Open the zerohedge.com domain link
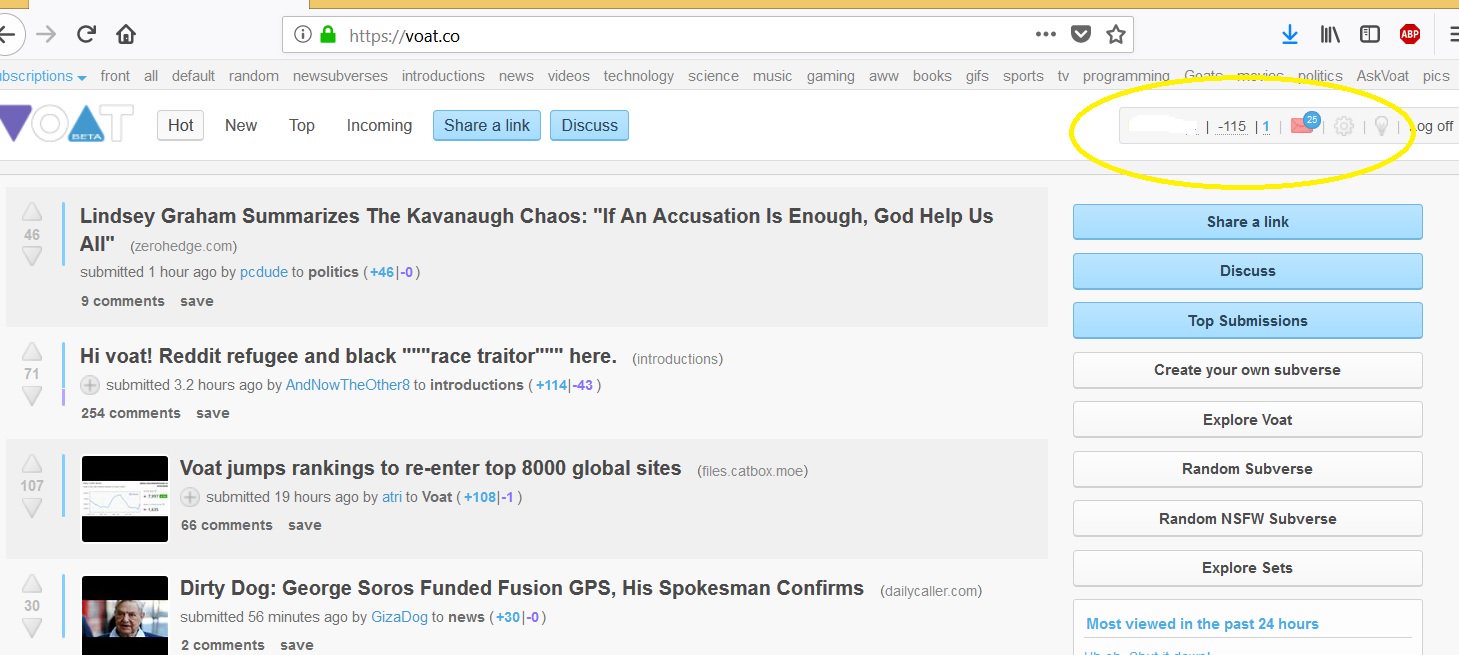The image size is (1459, 655). [x=184, y=246]
